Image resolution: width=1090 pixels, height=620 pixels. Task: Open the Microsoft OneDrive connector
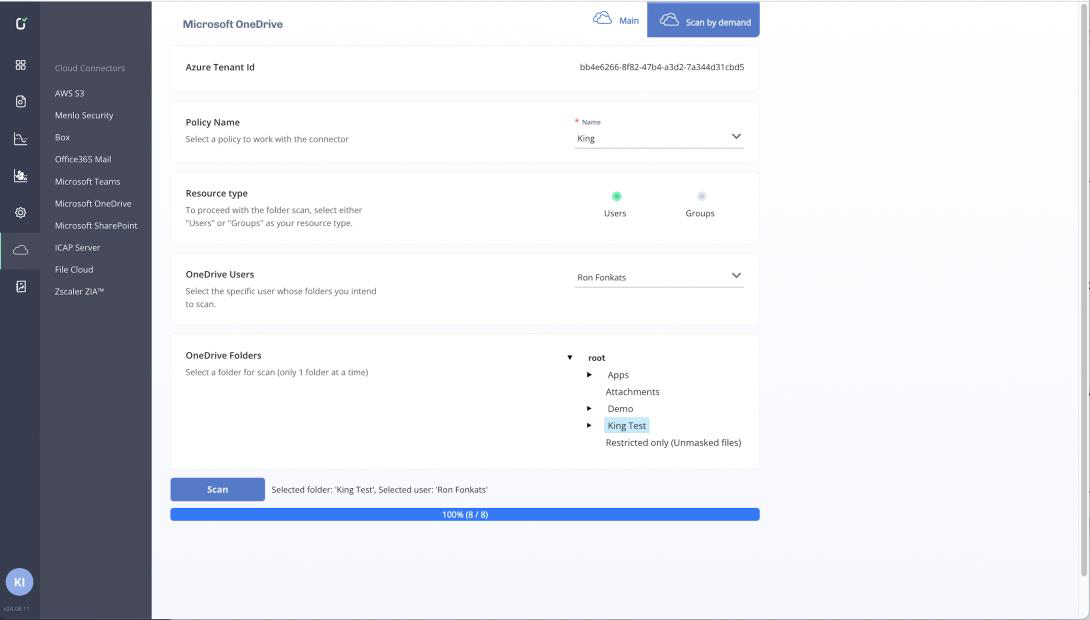click(93, 204)
